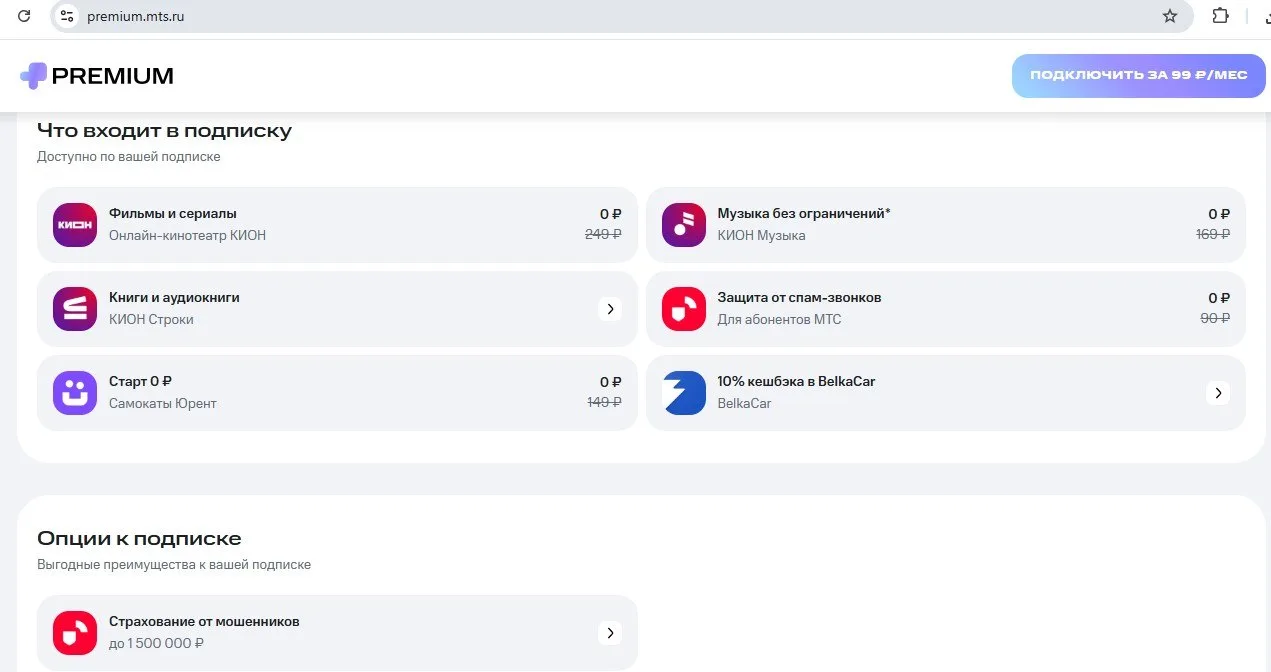1271x672 pixels.
Task: Click the crossed-out price 149 ₽
Action: click(604, 402)
